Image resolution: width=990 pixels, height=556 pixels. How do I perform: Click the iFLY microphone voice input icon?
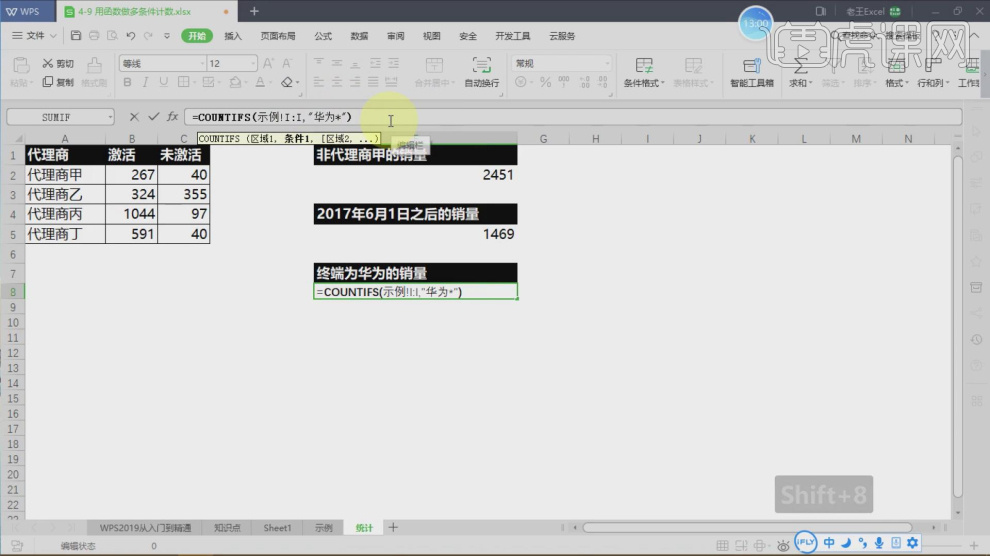(x=879, y=543)
